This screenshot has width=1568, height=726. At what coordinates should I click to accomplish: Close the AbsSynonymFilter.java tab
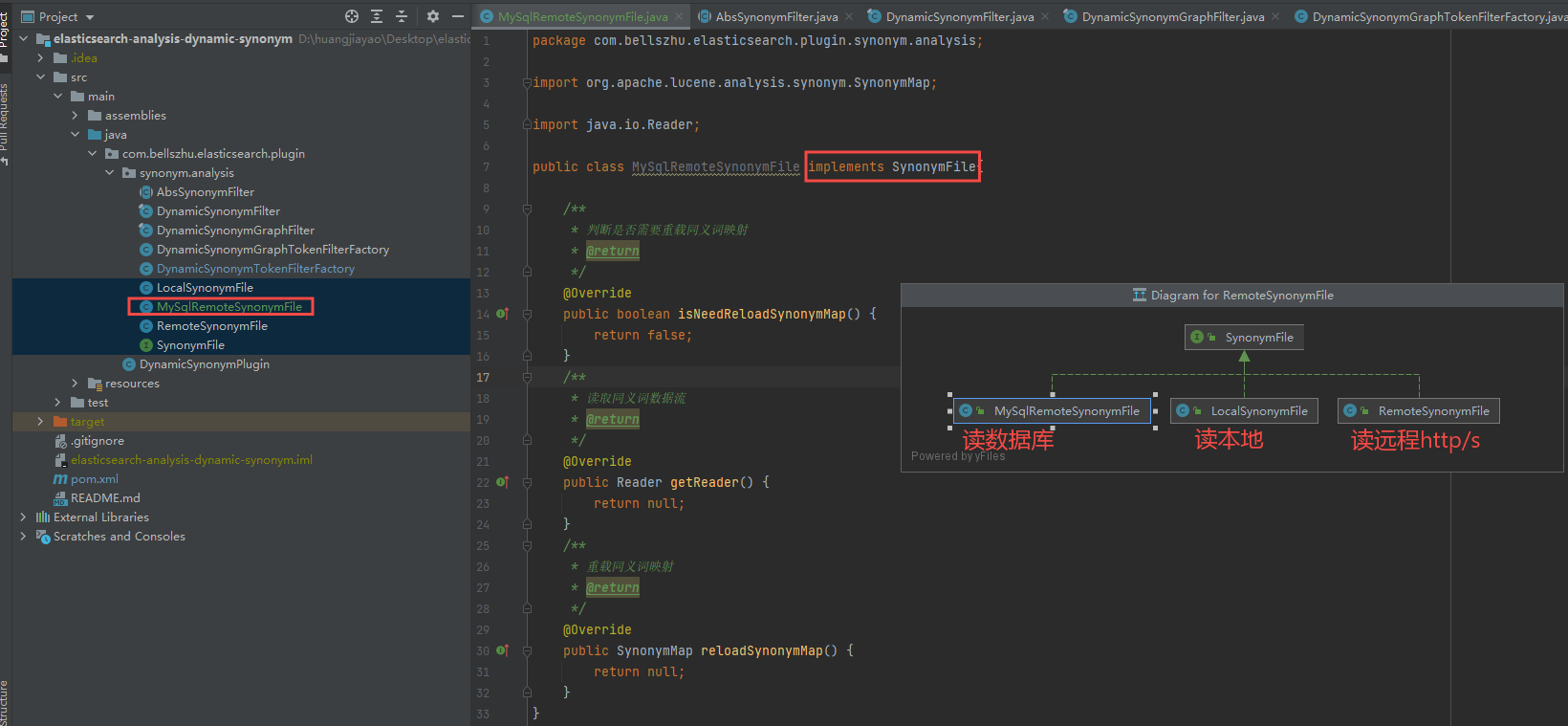(849, 16)
